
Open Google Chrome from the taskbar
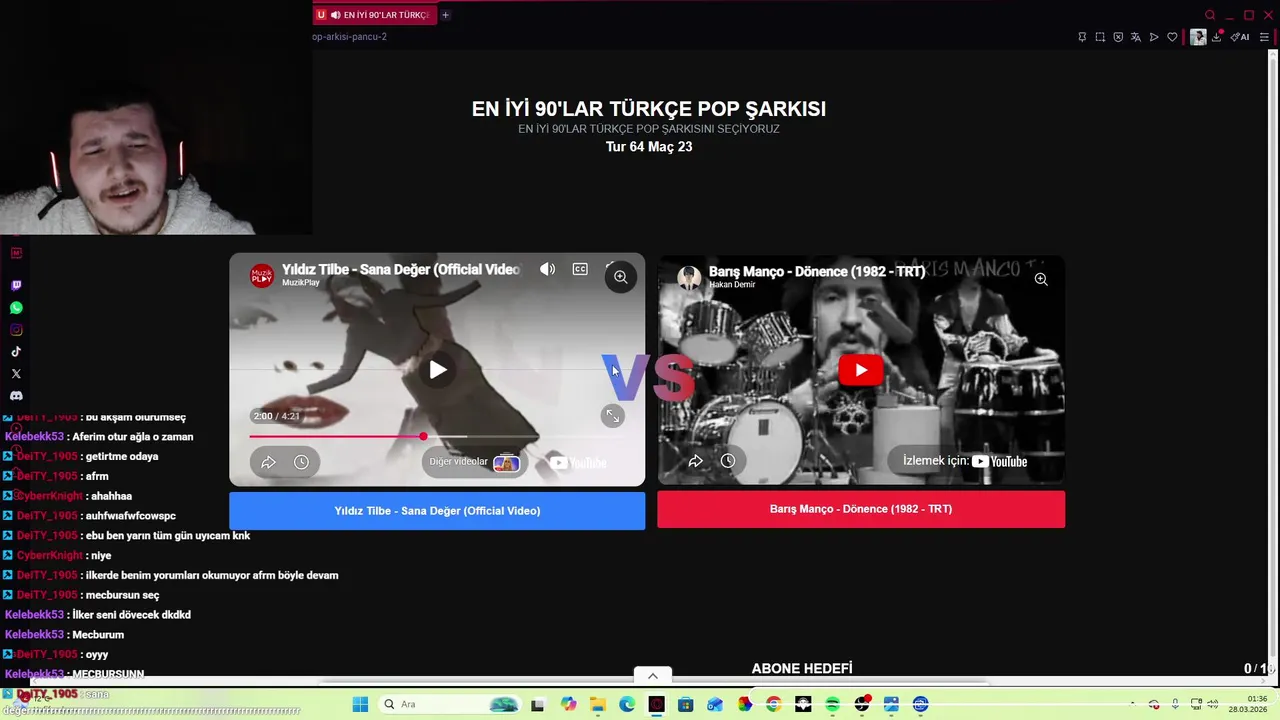pos(773,704)
